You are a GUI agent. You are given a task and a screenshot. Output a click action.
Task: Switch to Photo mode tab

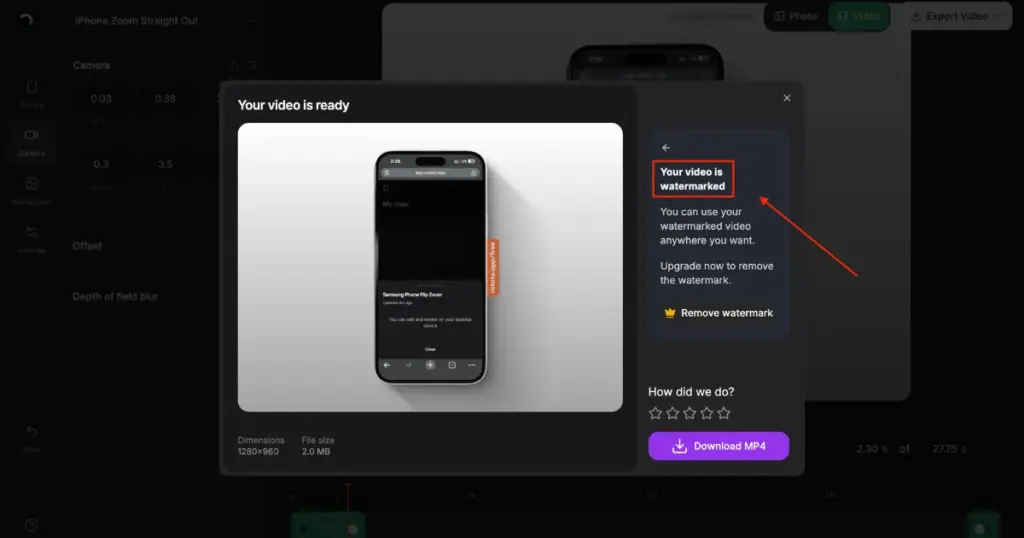795,16
